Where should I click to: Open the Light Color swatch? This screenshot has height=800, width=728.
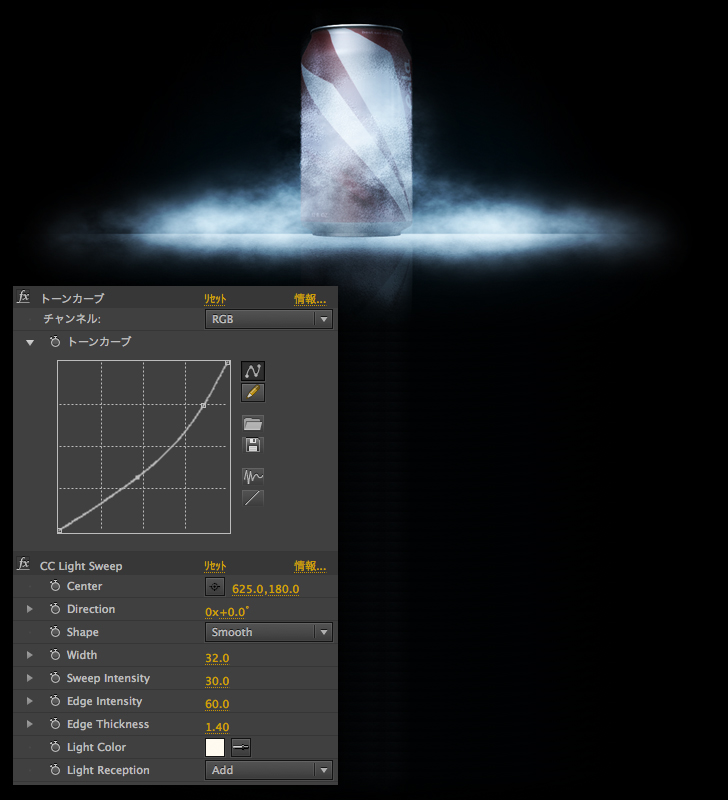215,747
